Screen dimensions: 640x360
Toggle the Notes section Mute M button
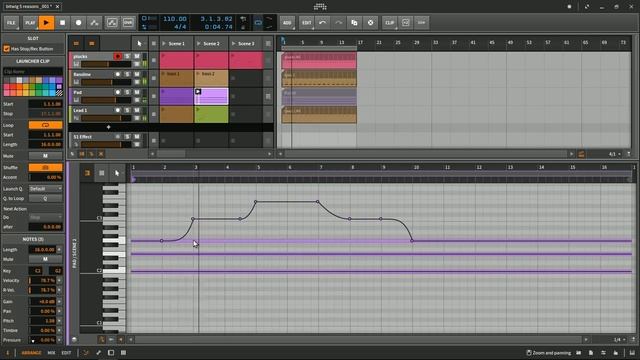pos(45,259)
